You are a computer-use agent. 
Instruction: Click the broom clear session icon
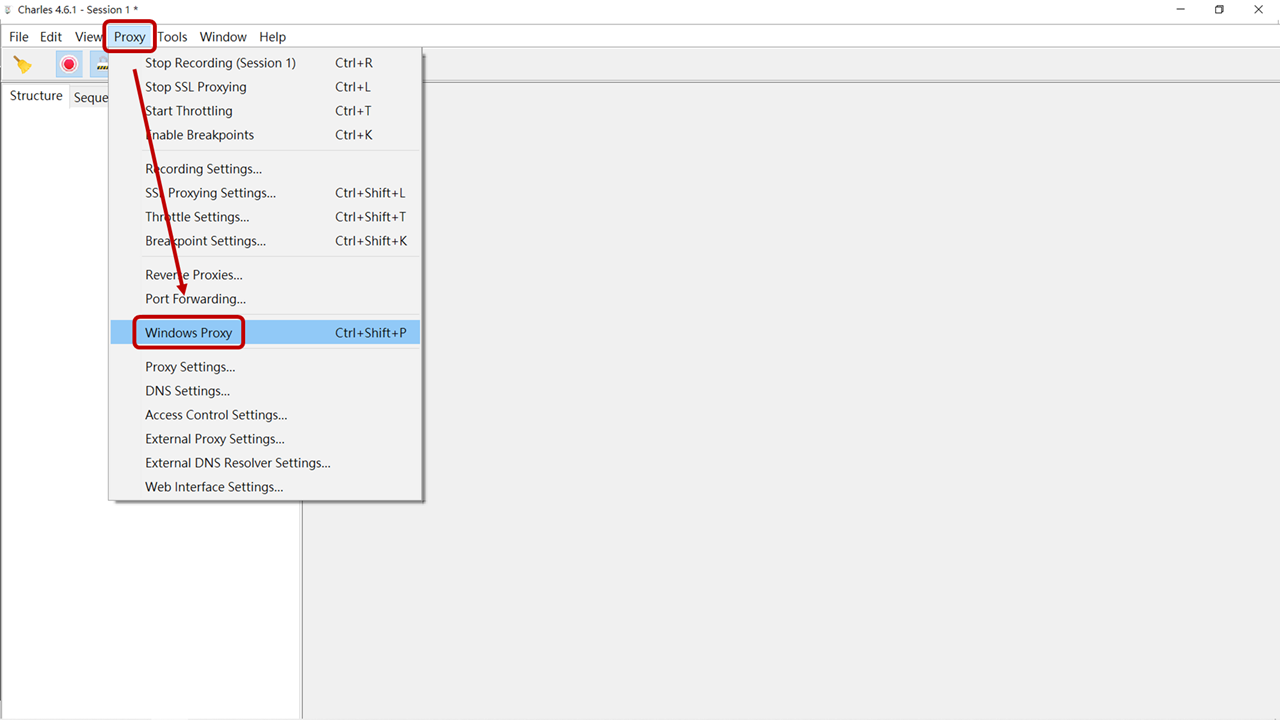[x=22, y=65]
